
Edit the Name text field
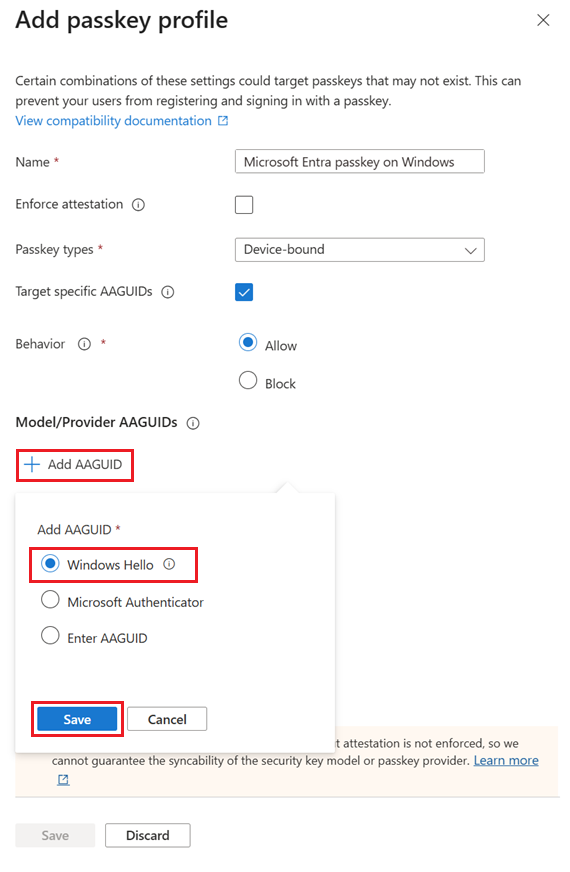359,162
